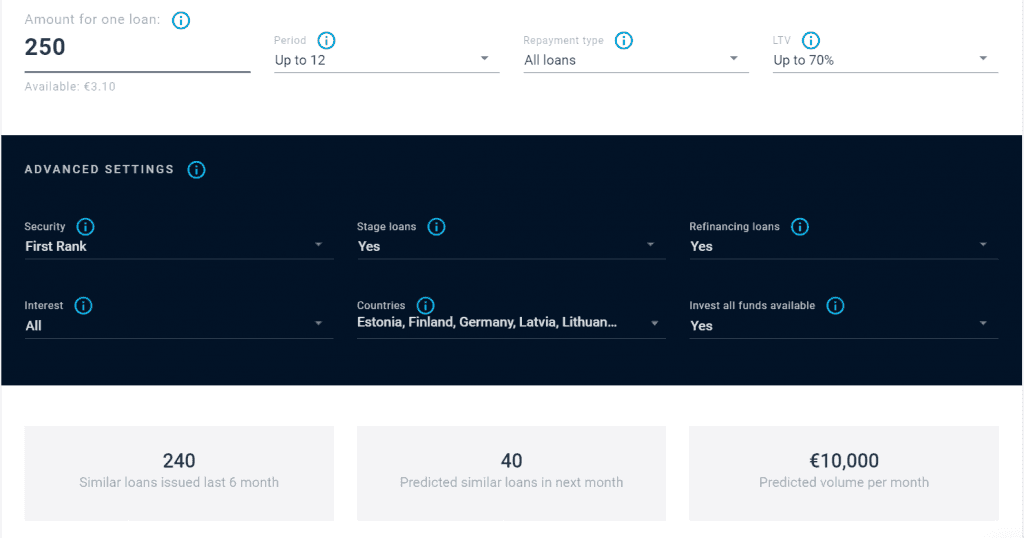Click the Predicted volume per month card
The image size is (1024, 538).
(x=843, y=472)
